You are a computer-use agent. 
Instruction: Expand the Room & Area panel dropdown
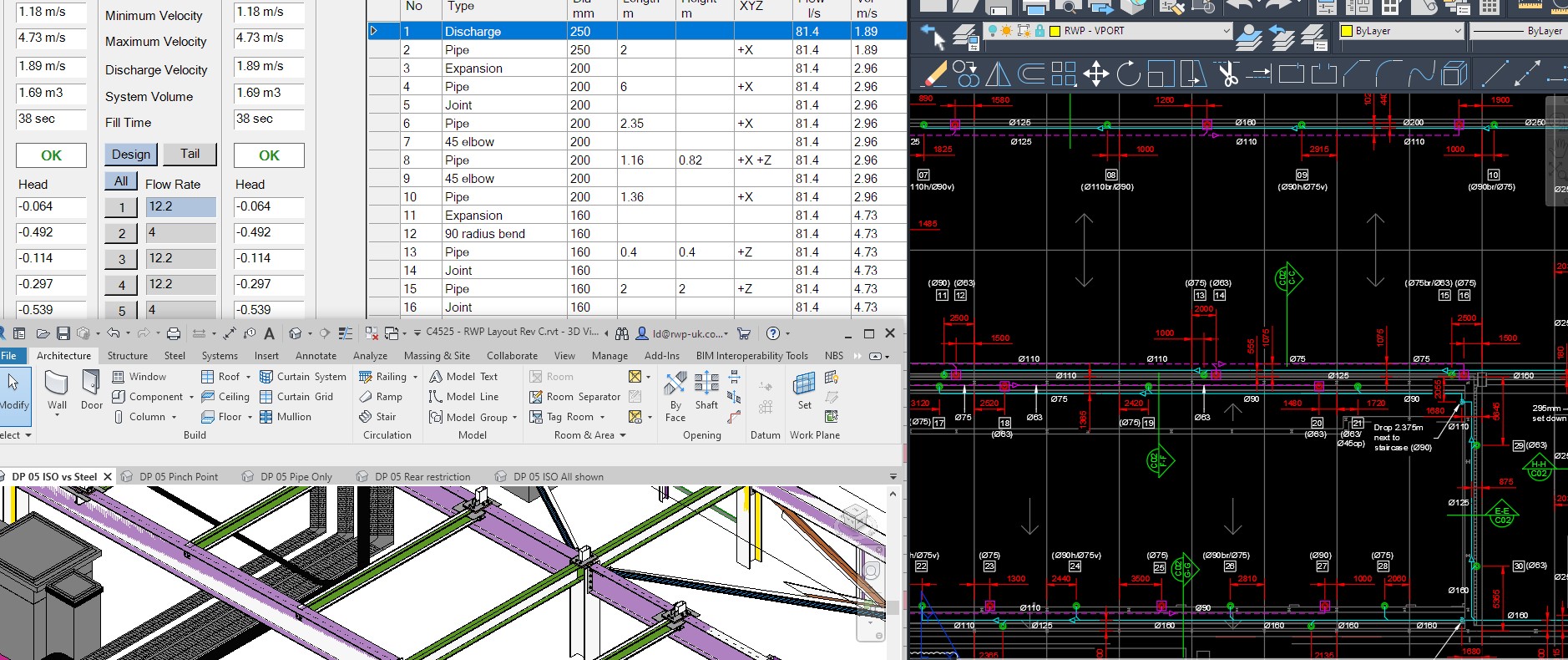coord(623,435)
